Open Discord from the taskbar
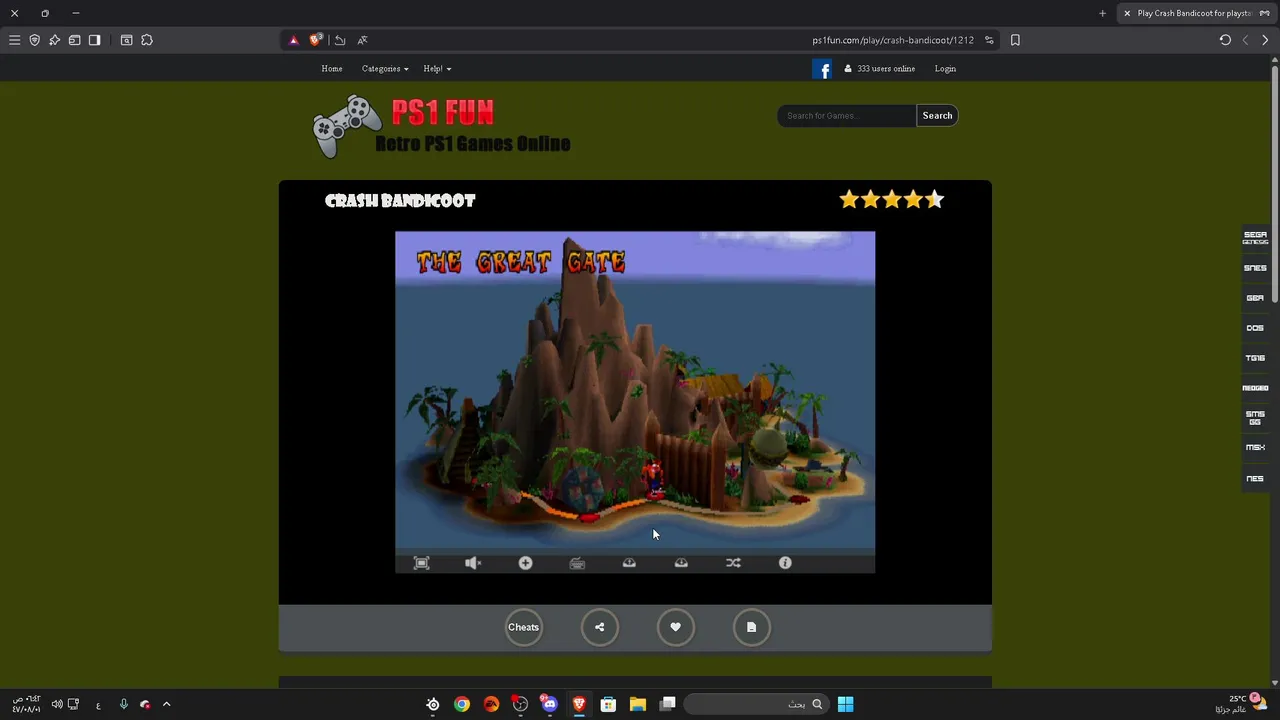Screen dimensions: 1280x720 coord(549,704)
